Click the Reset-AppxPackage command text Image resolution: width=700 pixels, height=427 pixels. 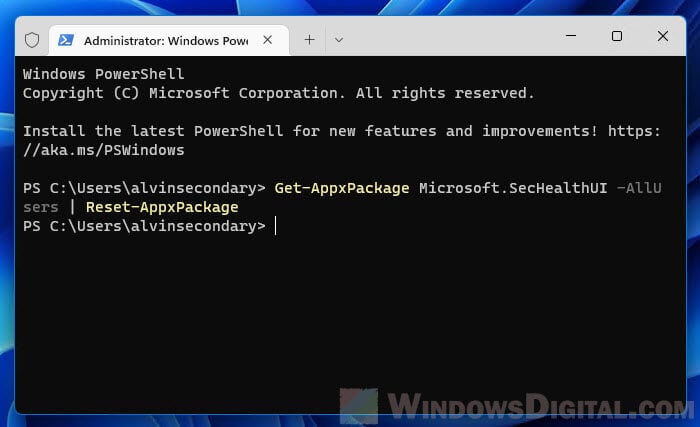[x=162, y=207]
